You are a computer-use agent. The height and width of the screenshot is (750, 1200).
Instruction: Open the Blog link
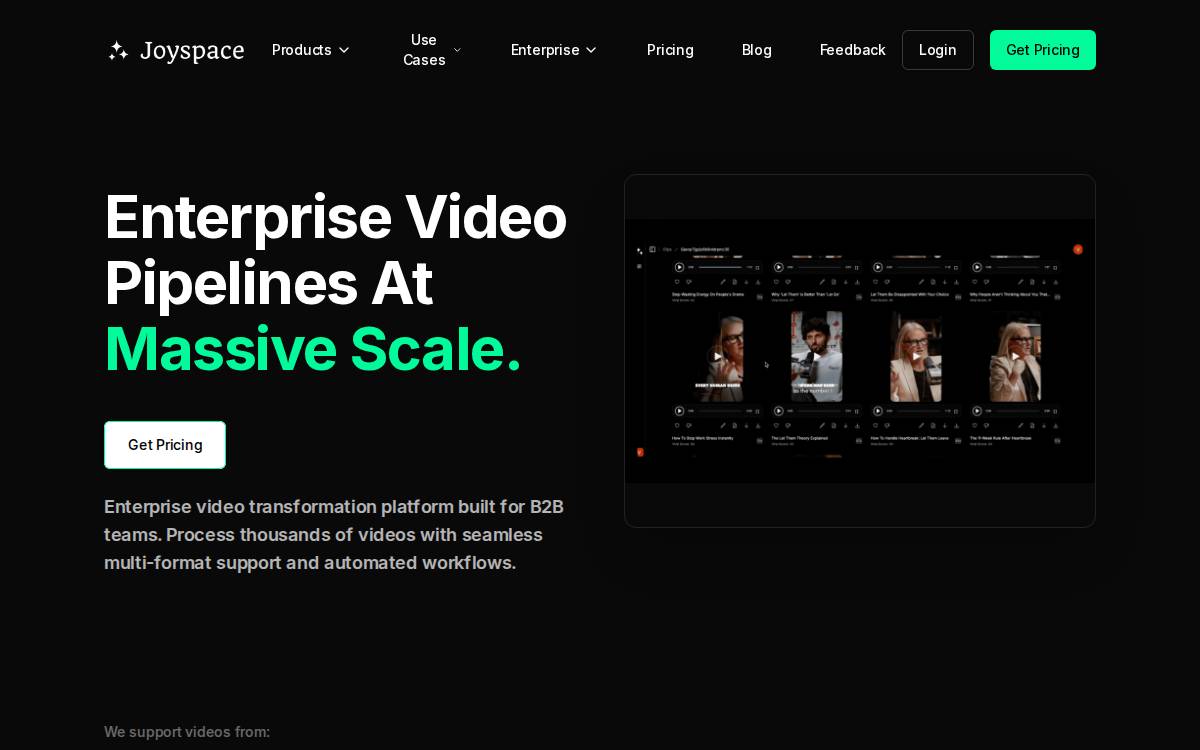coord(757,50)
